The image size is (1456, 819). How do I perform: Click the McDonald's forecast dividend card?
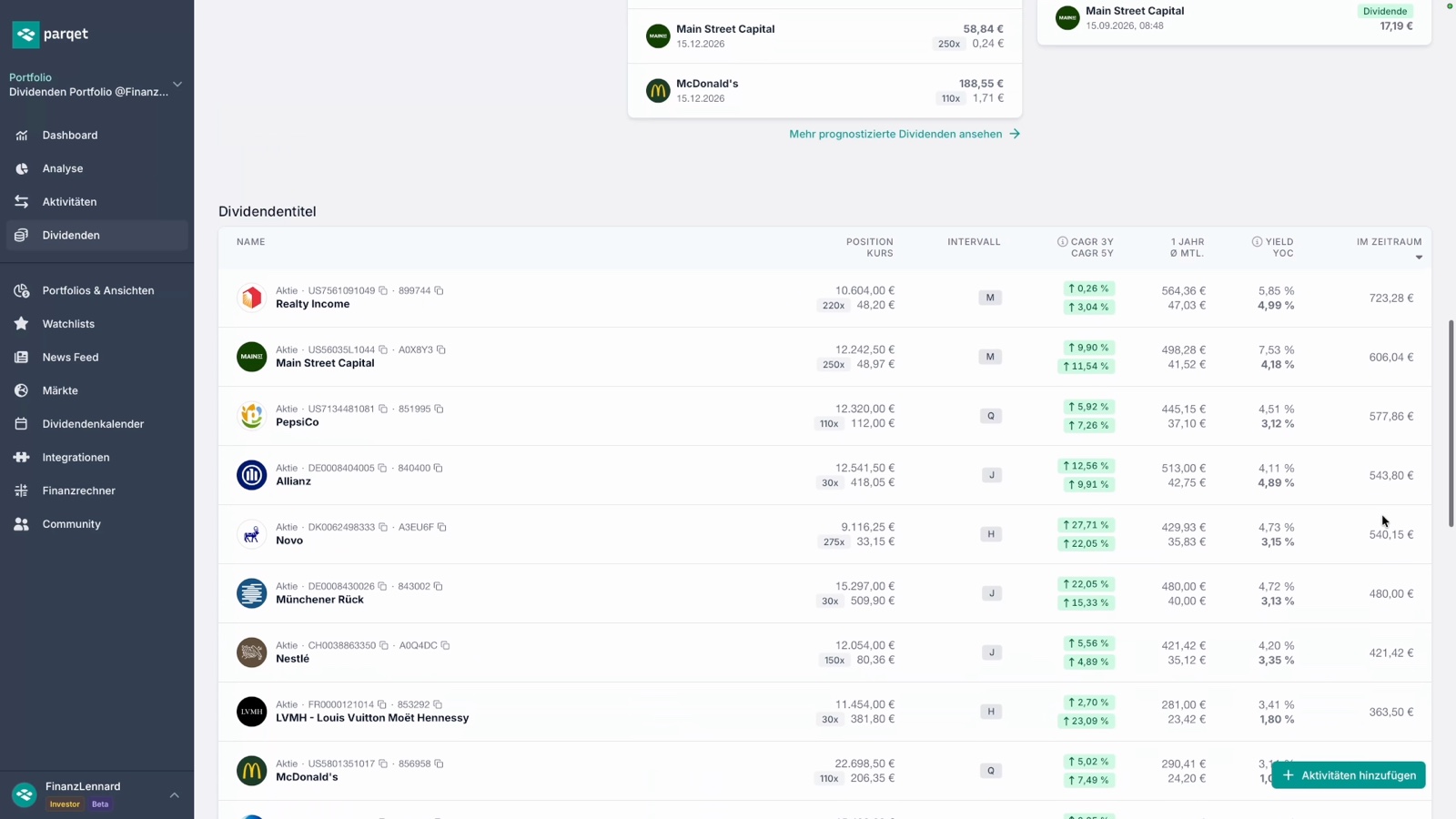[824, 90]
